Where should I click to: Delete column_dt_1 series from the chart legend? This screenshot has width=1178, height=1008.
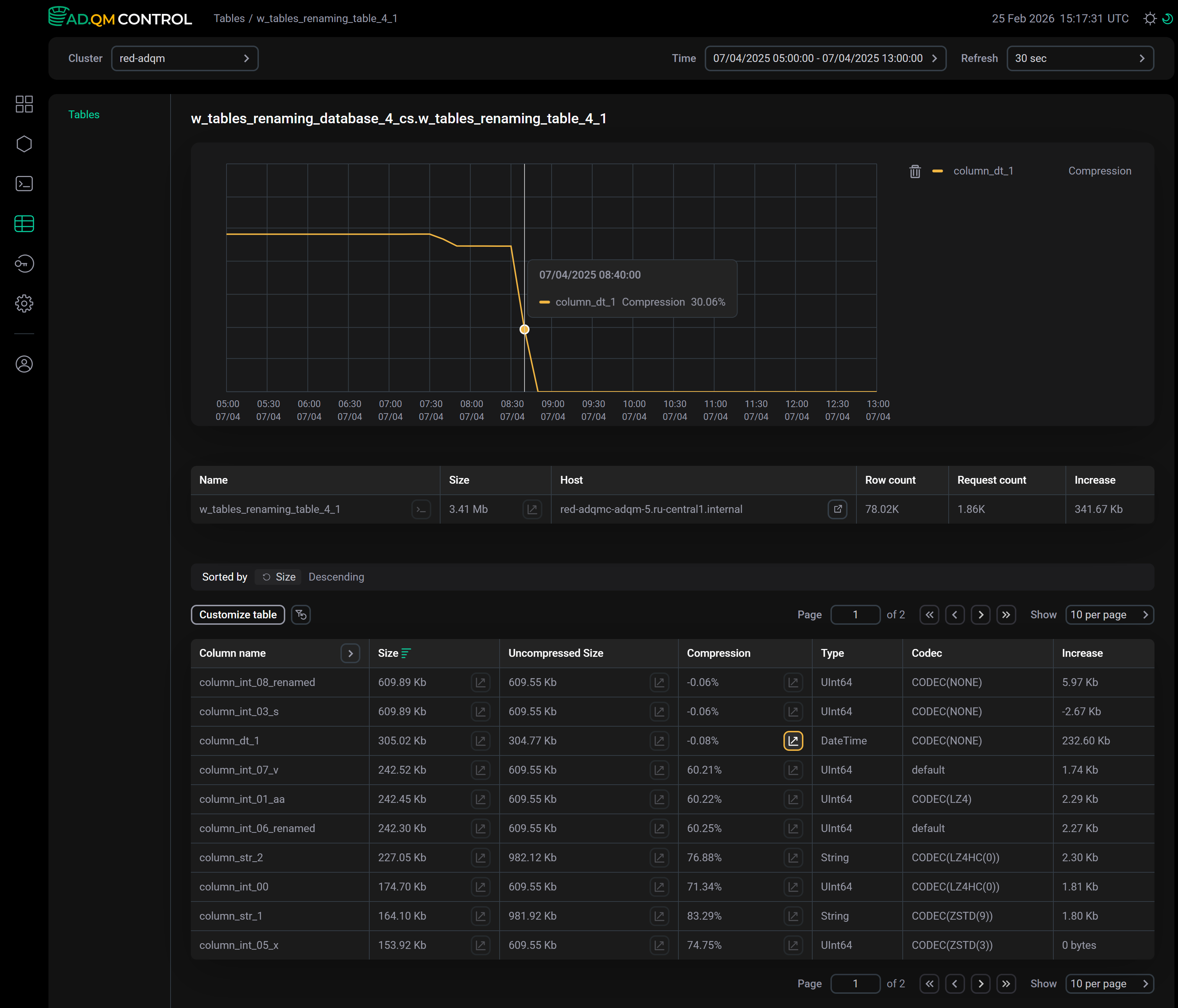click(915, 171)
